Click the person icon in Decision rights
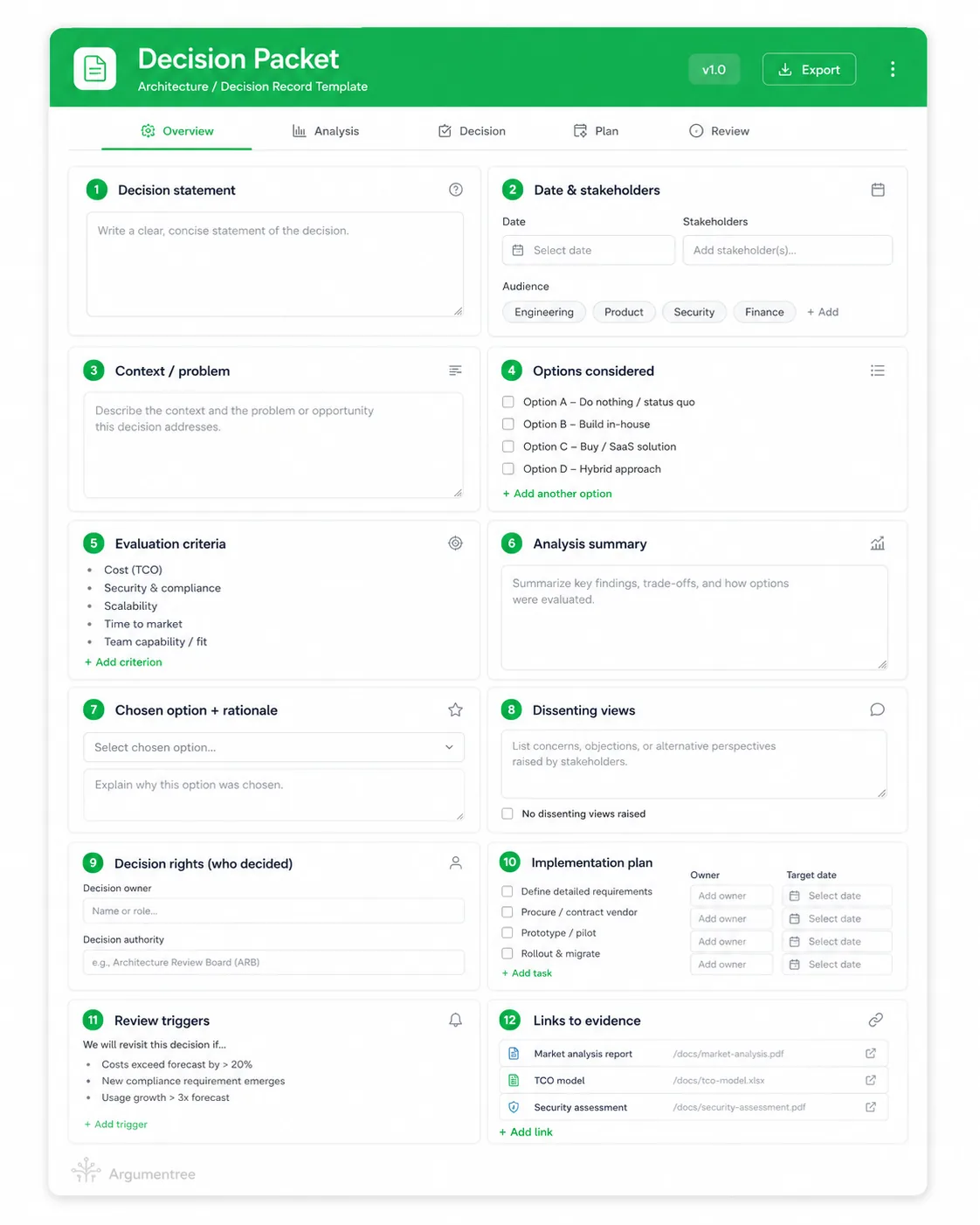The width and height of the screenshot is (980, 1225). [x=455, y=862]
